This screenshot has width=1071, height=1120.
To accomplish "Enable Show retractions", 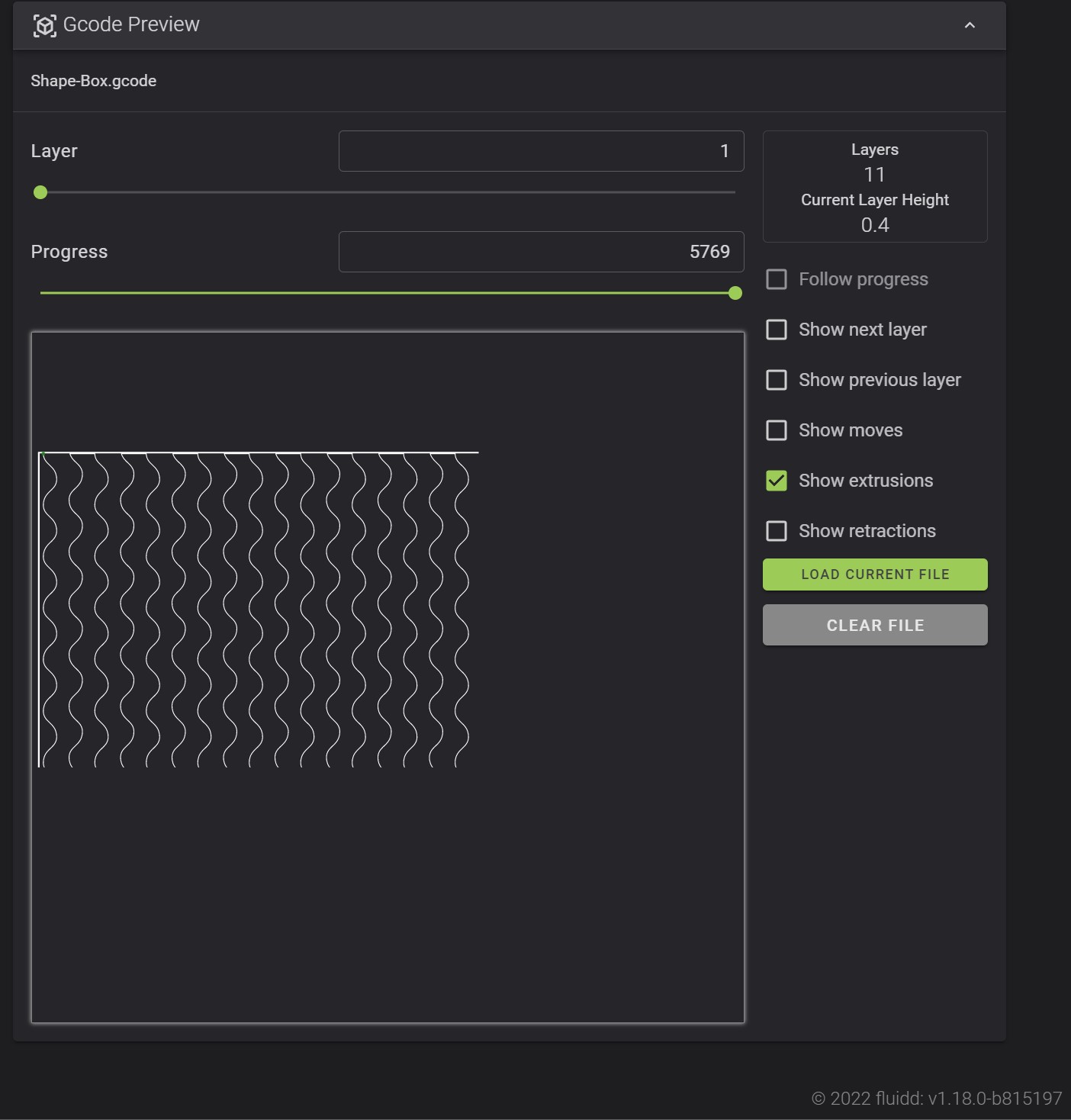I will click(777, 531).
